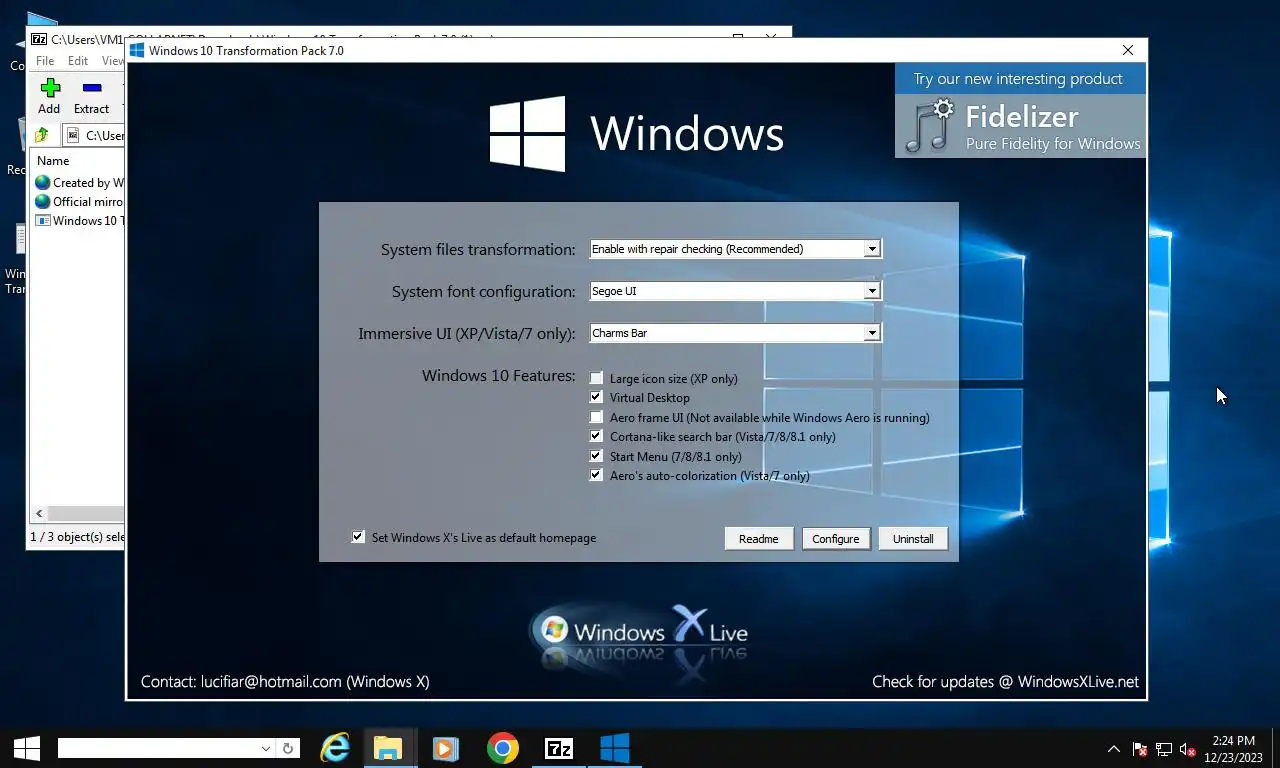Click the Uninstall button
Image resolution: width=1280 pixels, height=768 pixels.
(x=913, y=538)
